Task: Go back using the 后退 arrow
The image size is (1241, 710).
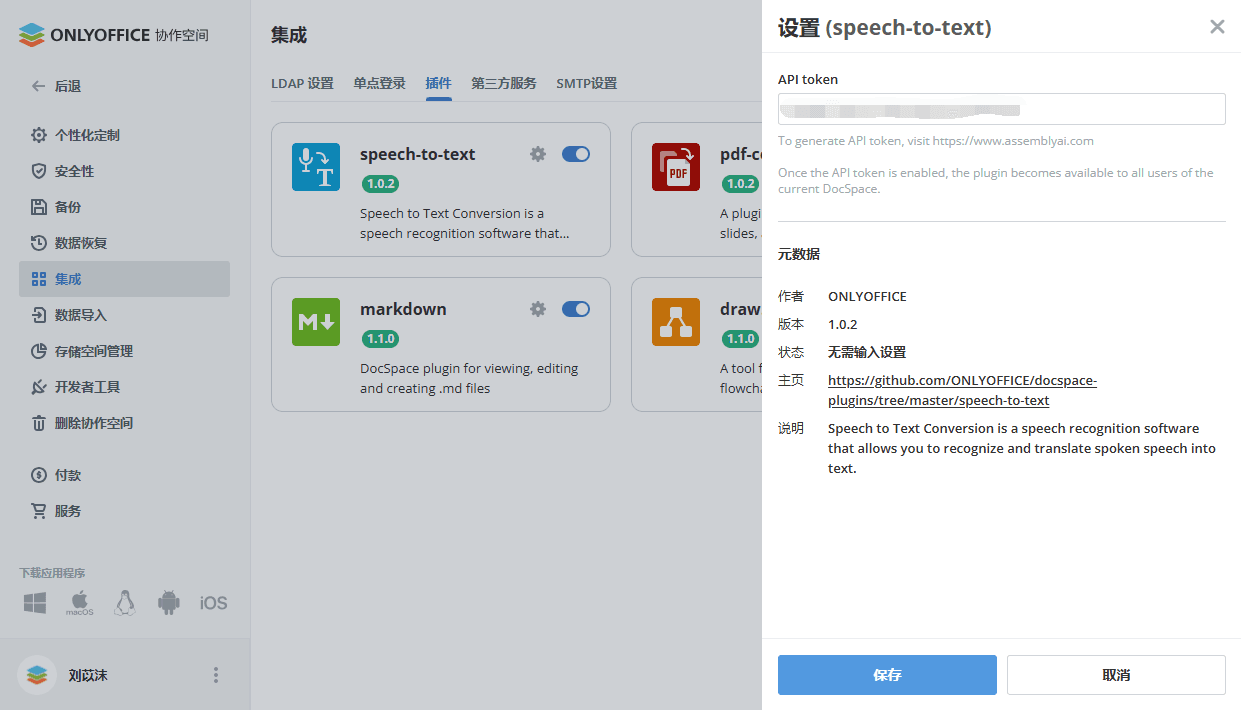Action: (38, 86)
